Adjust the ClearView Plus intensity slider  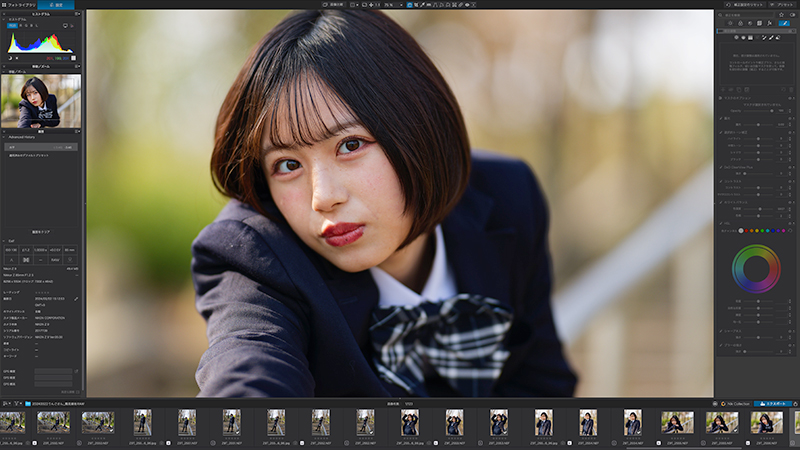coord(758,173)
